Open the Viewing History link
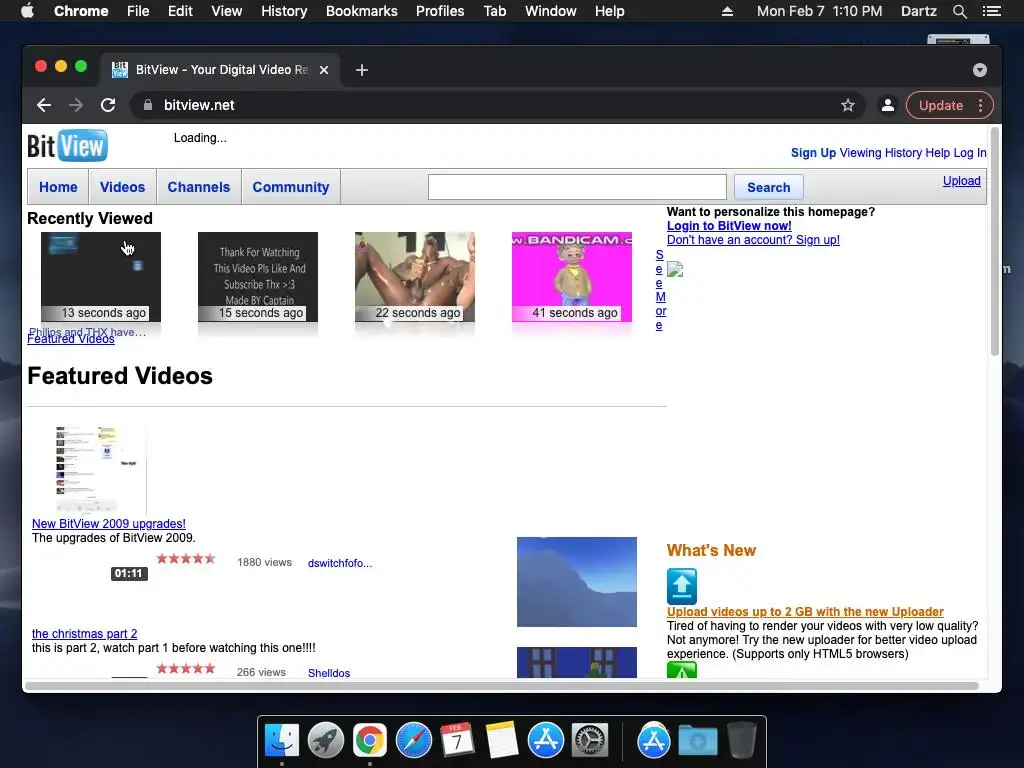Image resolution: width=1024 pixels, height=768 pixels. 880,153
